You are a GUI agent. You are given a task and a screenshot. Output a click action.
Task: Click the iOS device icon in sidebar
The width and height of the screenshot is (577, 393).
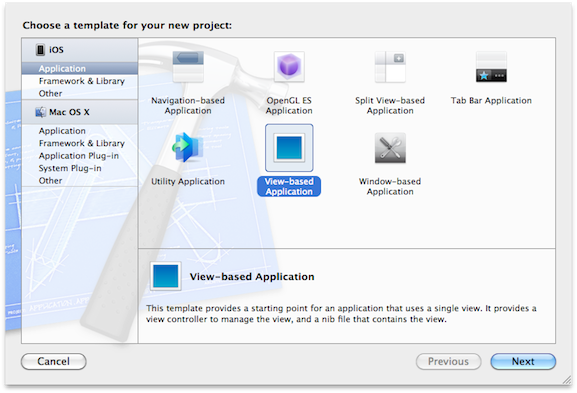click(40, 50)
